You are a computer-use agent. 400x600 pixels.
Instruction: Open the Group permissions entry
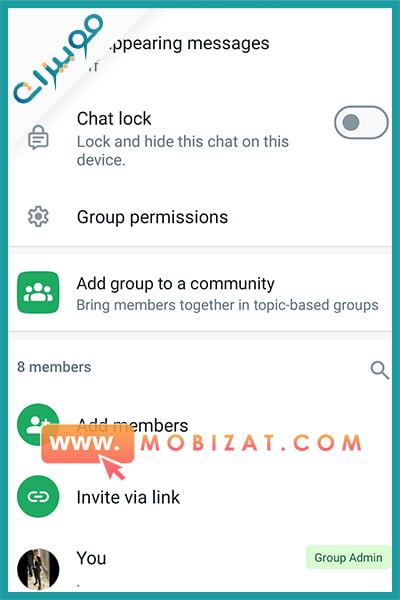pyautogui.click(x=200, y=217)
